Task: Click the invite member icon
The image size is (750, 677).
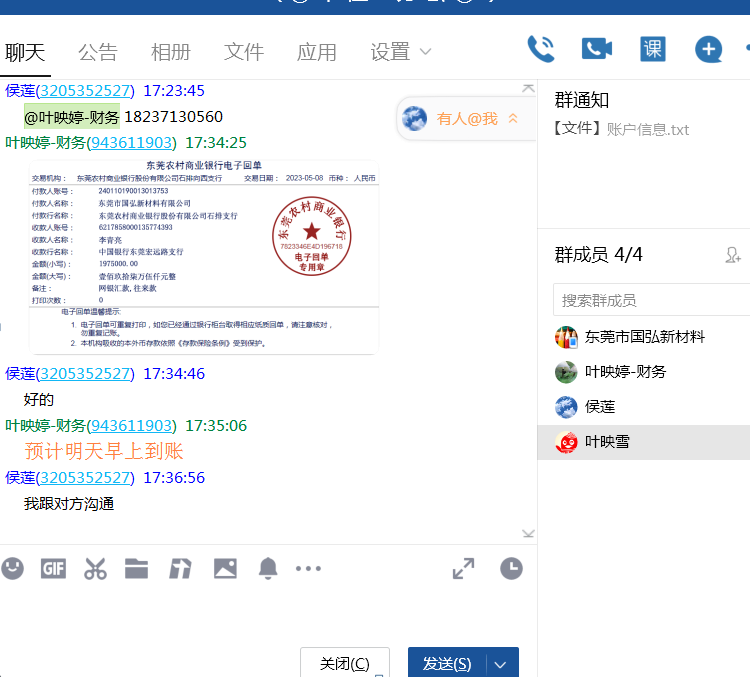Action: click(x=732, y=255)
